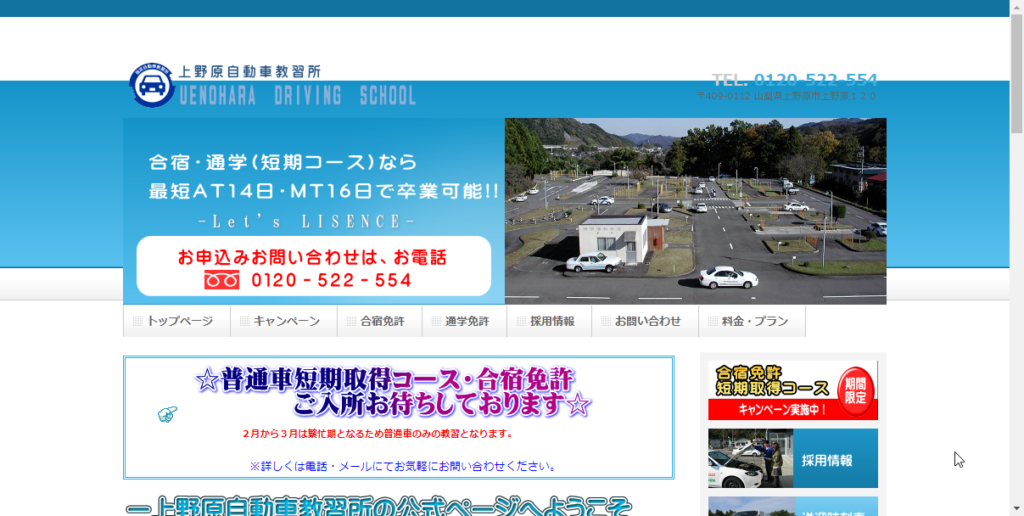Open the キャンペーン menu item
The width and height of the screenshot is (1024, 516).
click(284, 321)
